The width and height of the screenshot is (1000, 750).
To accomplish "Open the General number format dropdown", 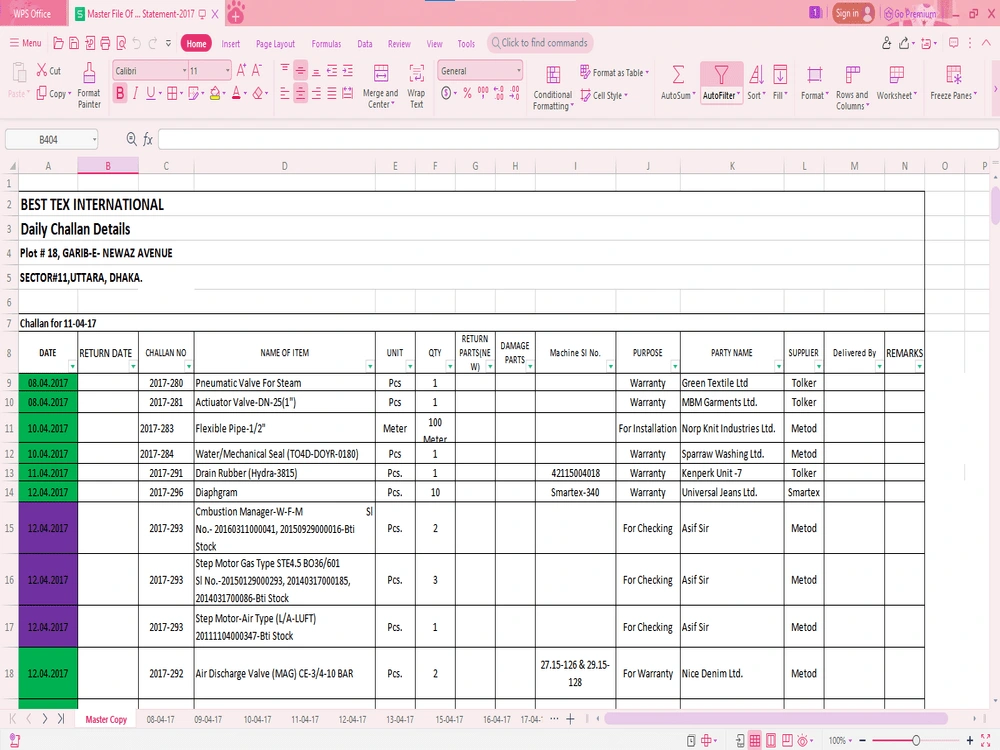I will coord(518,71).
